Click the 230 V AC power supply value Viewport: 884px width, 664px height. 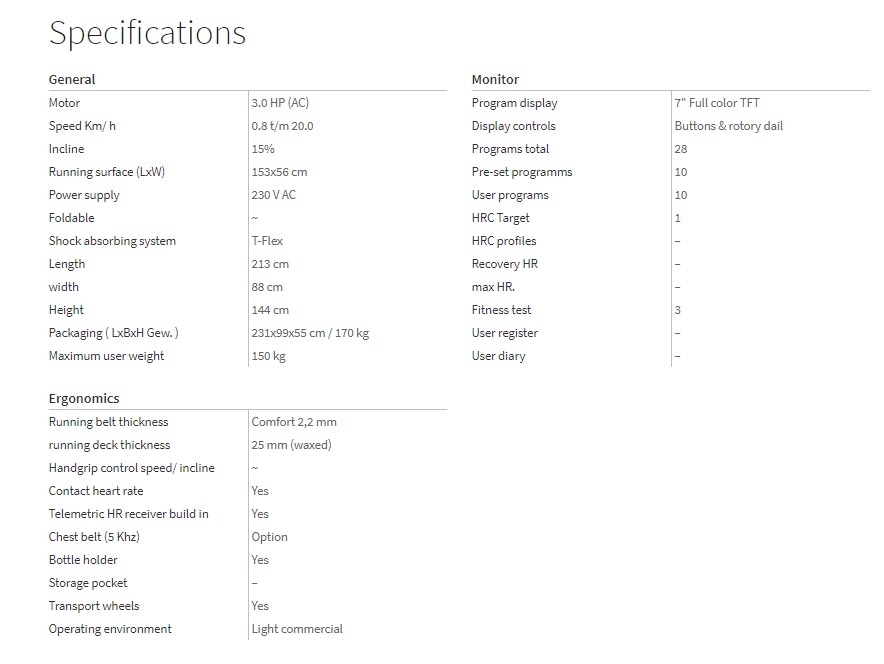pyautogui.click(x=274, y=195)
